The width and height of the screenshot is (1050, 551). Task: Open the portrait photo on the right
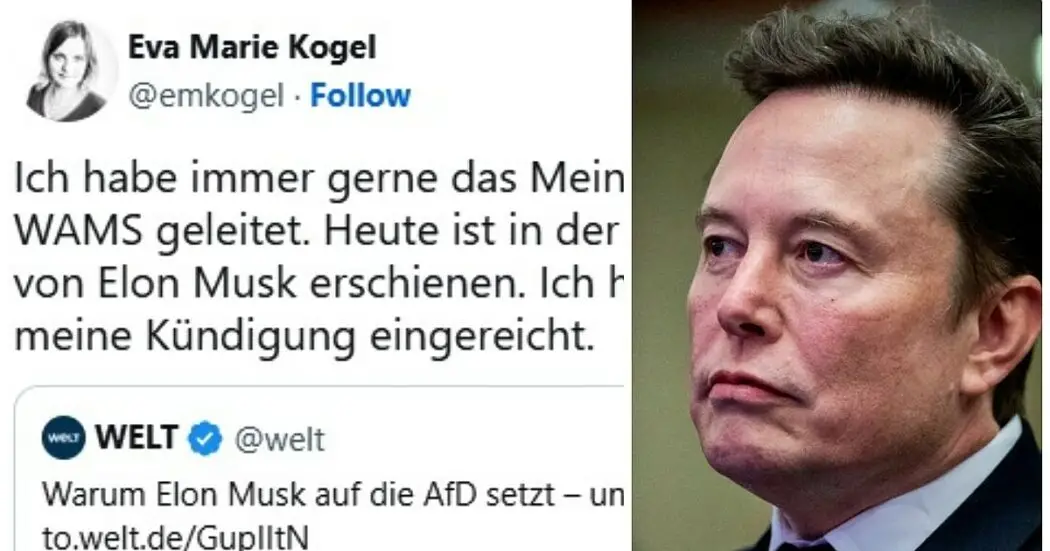coord(840,275)
